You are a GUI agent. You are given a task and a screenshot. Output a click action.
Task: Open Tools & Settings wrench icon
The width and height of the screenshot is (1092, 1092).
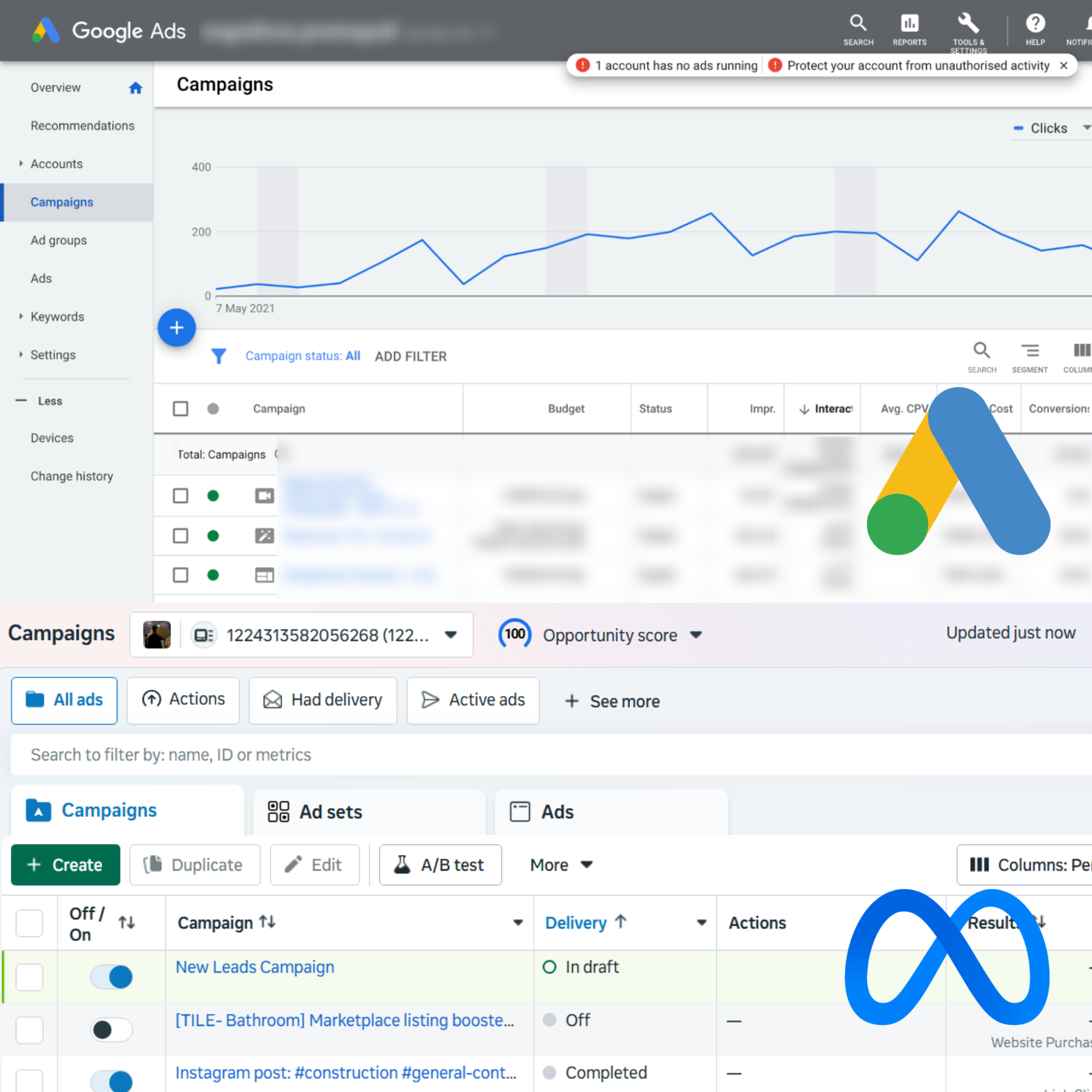pyautogui.click(x=968, y=23)
